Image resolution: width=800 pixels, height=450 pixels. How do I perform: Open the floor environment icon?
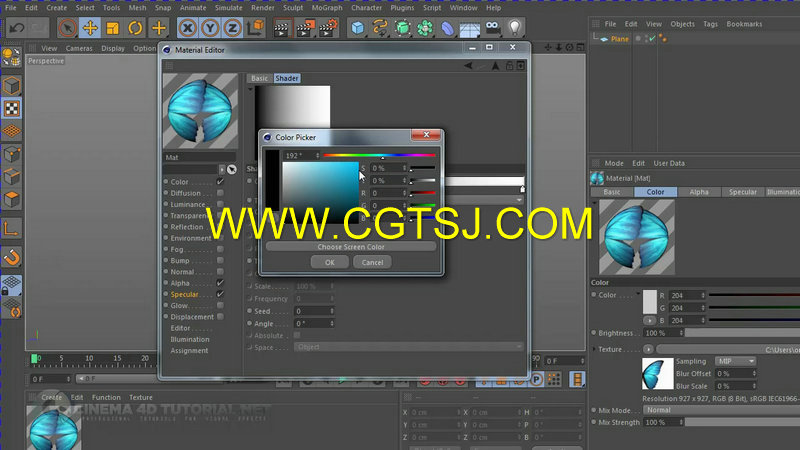[470, 28]
